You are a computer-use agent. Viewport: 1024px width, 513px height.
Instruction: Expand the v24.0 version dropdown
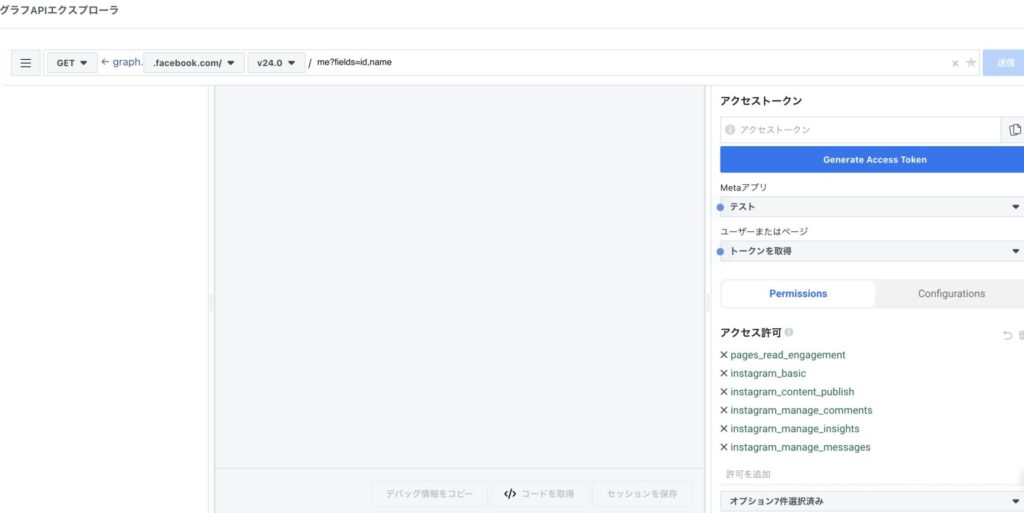(276, 63)
